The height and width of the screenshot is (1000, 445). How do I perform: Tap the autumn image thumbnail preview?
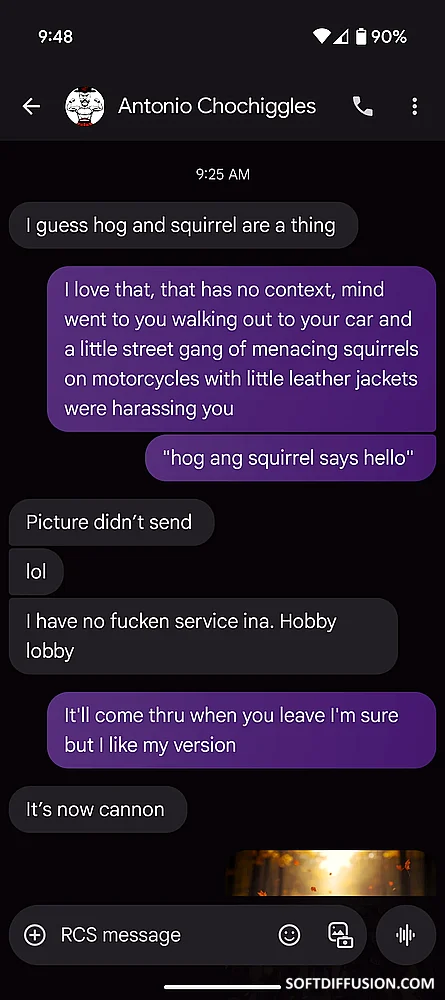(327, 872)
